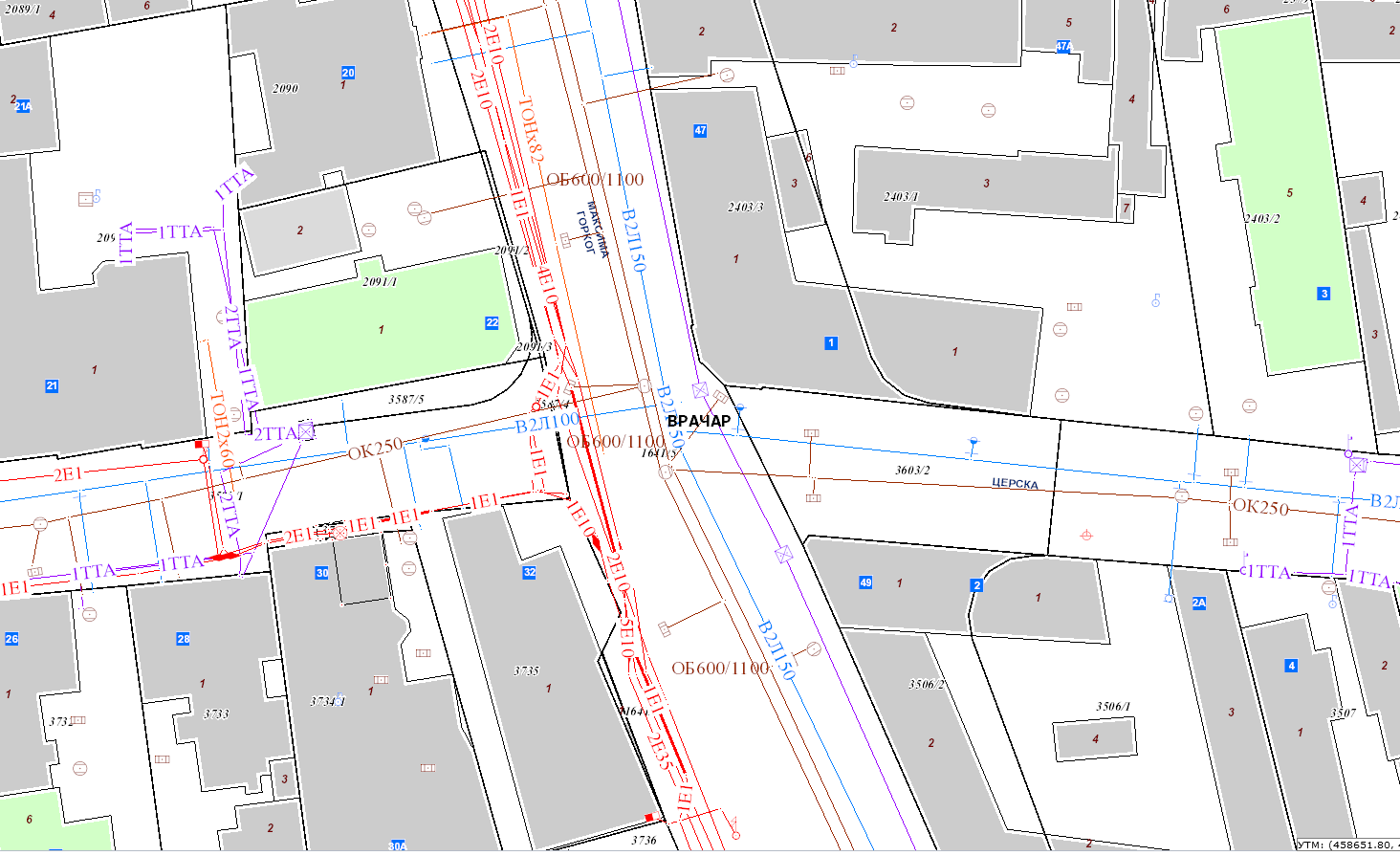Select the В2Л100 water line label
The width and height of the screenshot is (1400, 856).
547,422
